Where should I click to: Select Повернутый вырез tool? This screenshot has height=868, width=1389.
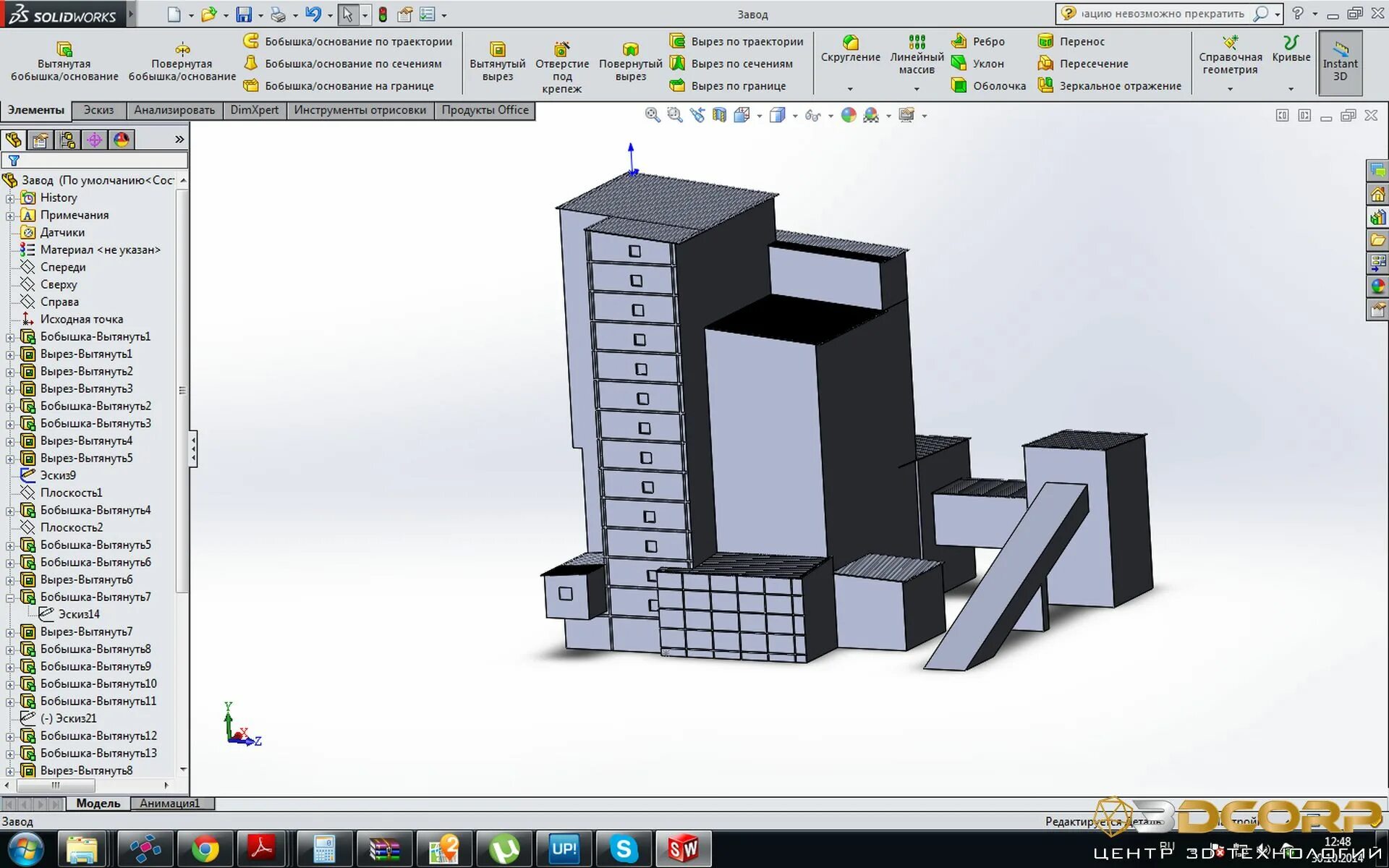tap(630, 62)
